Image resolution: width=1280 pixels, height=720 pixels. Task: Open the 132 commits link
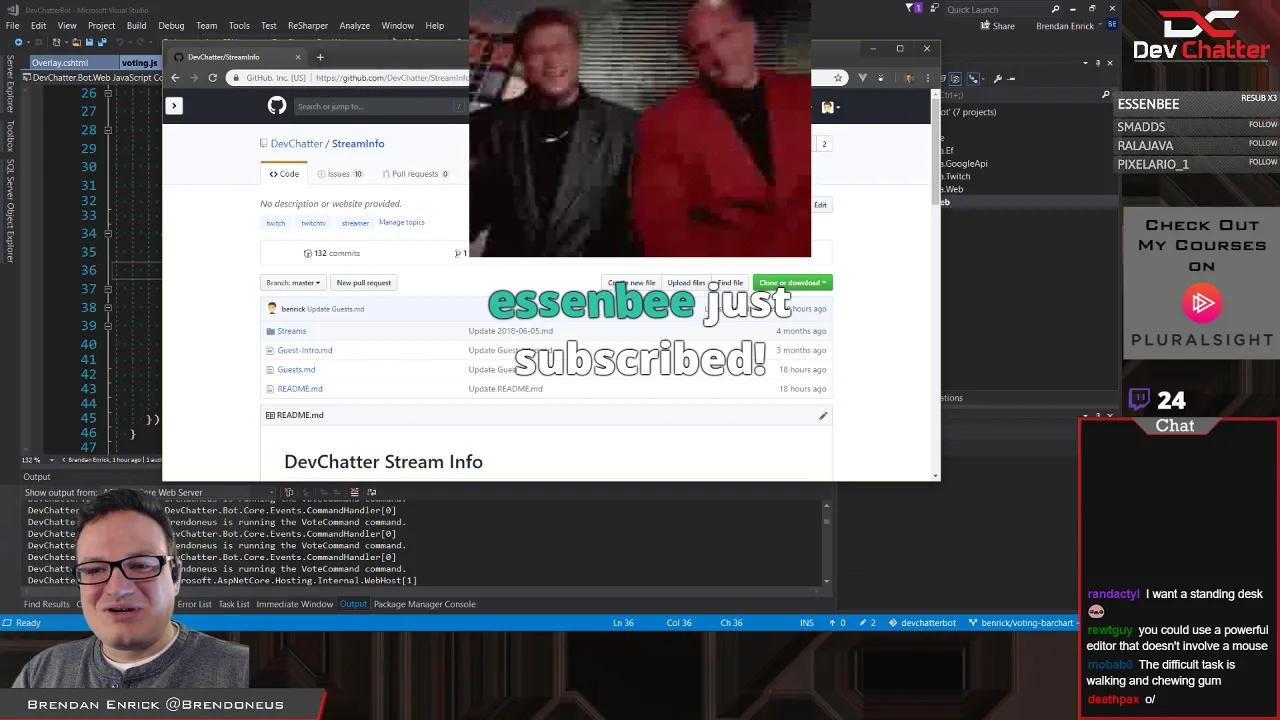(331, 253)
